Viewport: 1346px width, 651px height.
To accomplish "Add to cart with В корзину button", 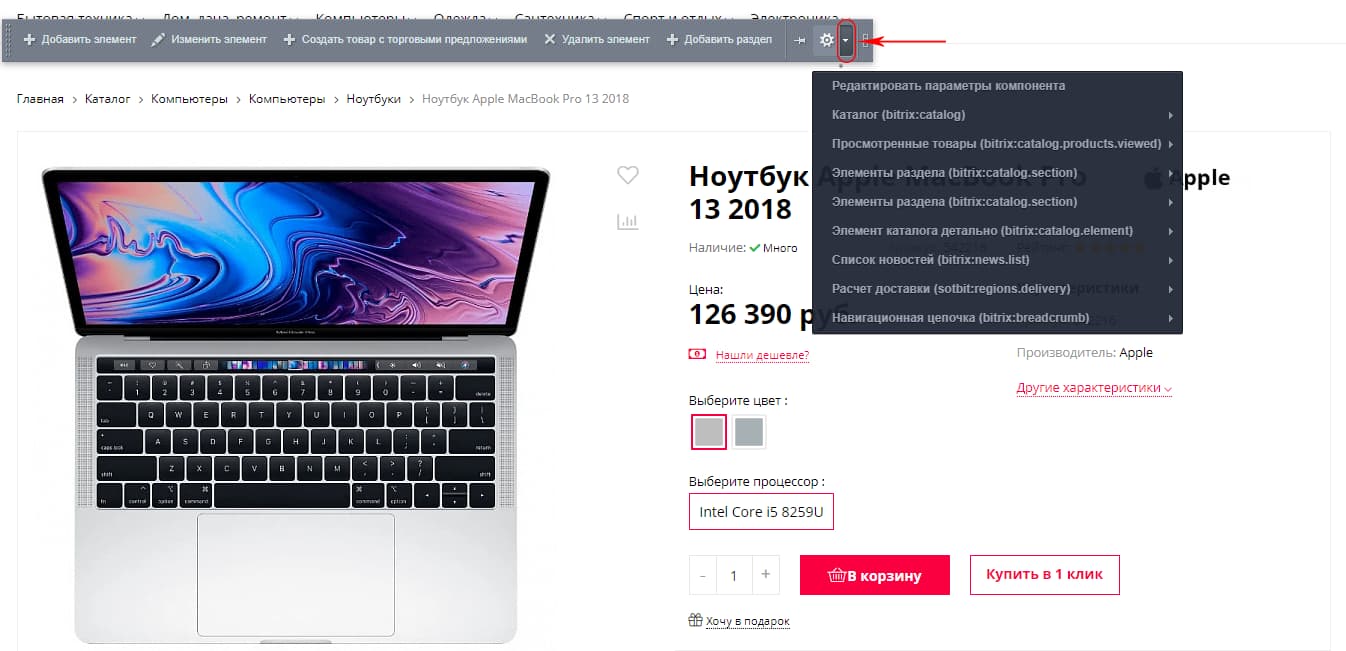I will 875,575.
